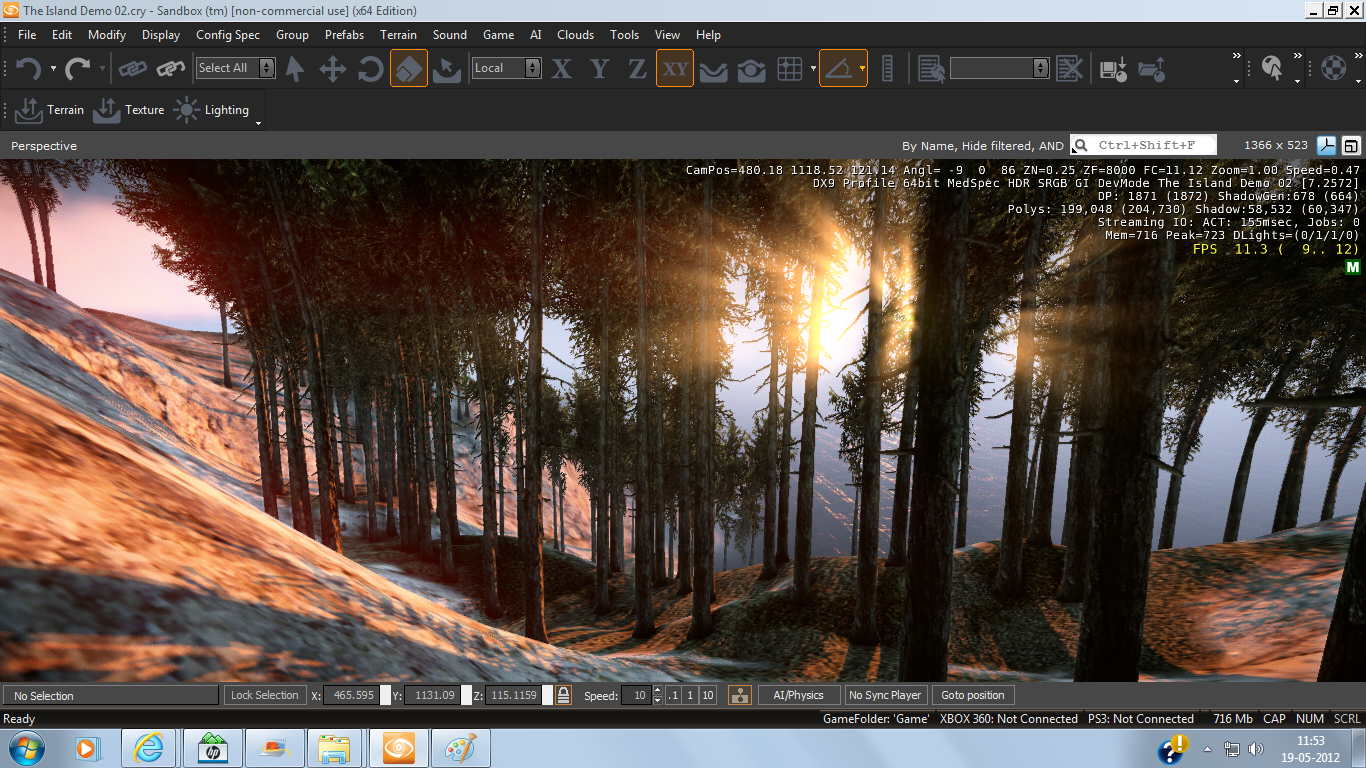
Task: Click the highlighted Scale tool
Action: 409,68
